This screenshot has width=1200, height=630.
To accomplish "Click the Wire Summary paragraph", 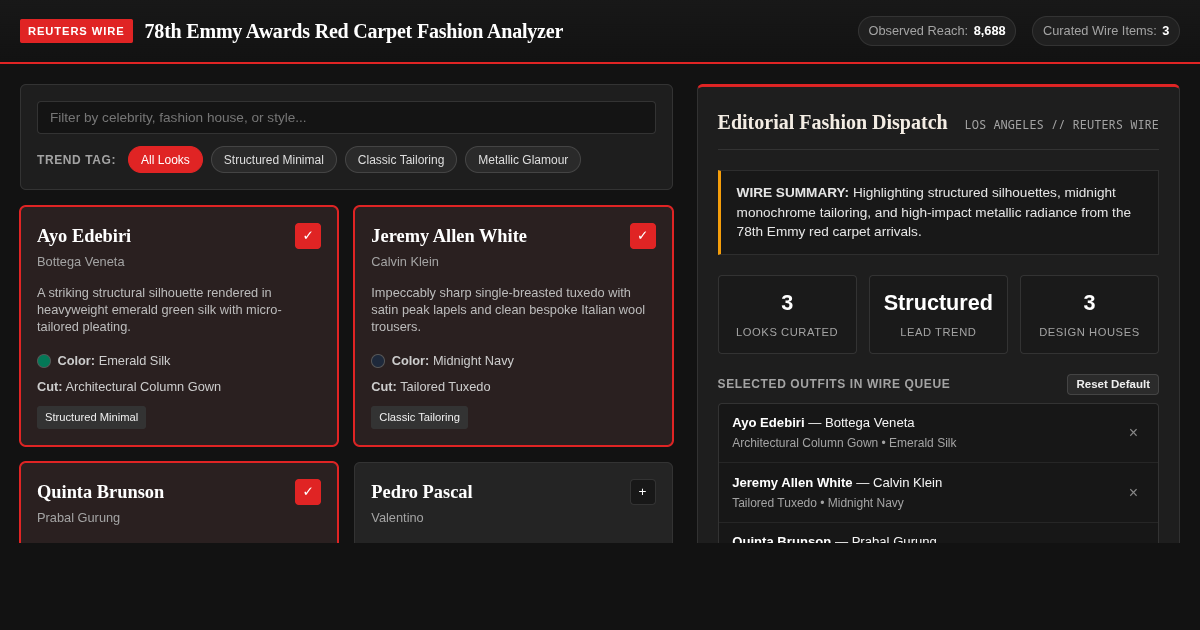I will point(938,212).
